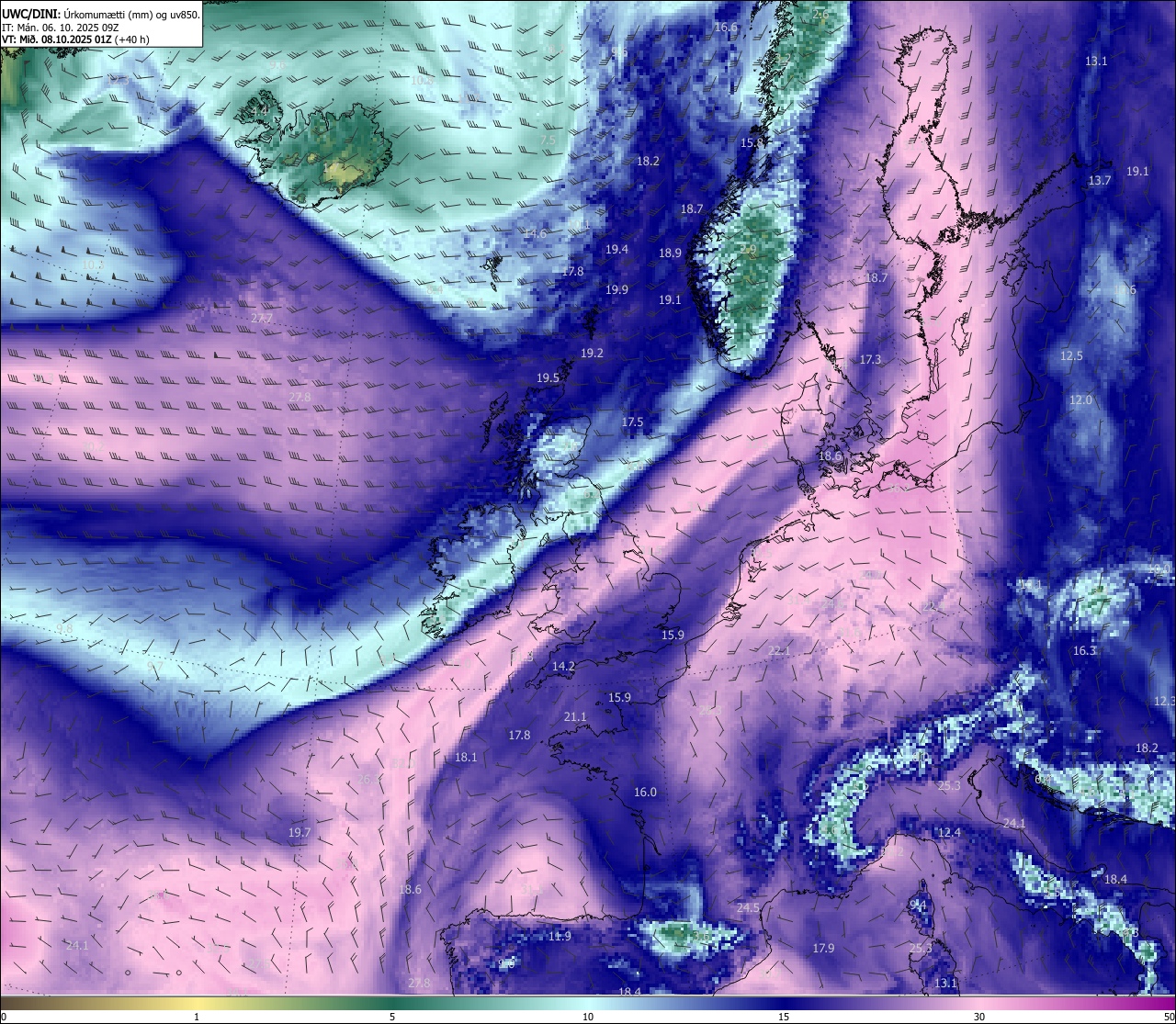Click the 19.2 value north of Scotland

click(x=592, y=354)
